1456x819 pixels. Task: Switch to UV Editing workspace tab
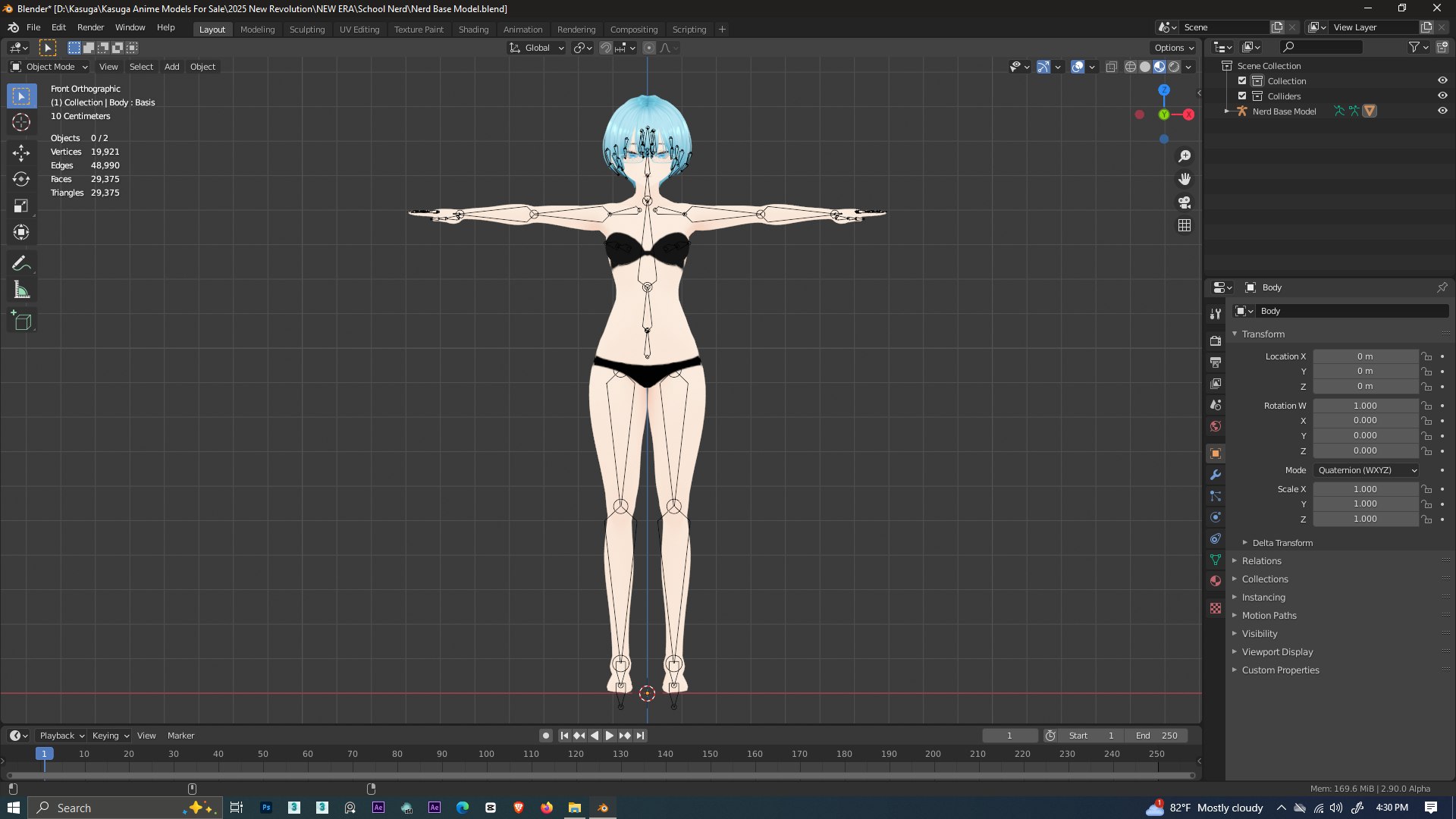359,30
